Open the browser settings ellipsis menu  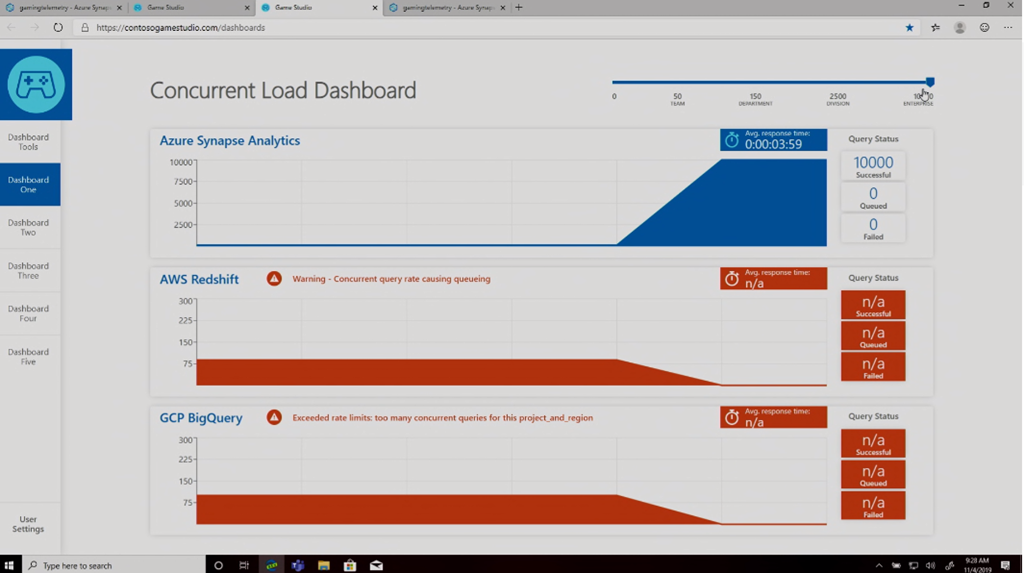click(1008, 28)
